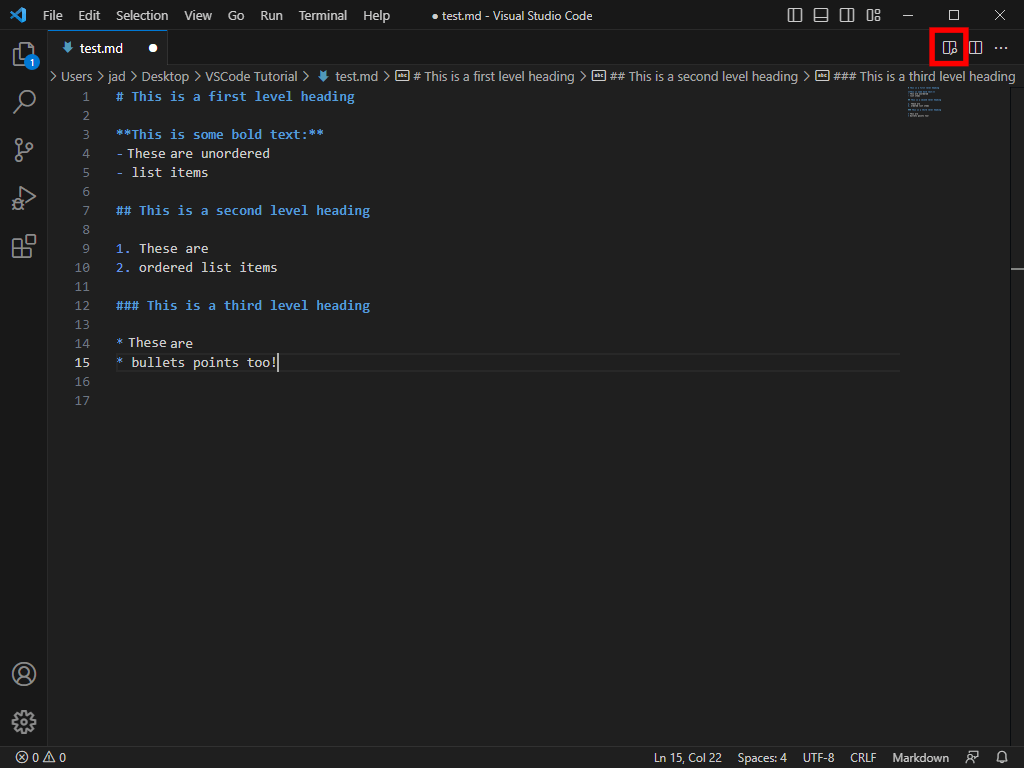
Task: Select the Extensions icon
Action: click(x=24, y=246)
